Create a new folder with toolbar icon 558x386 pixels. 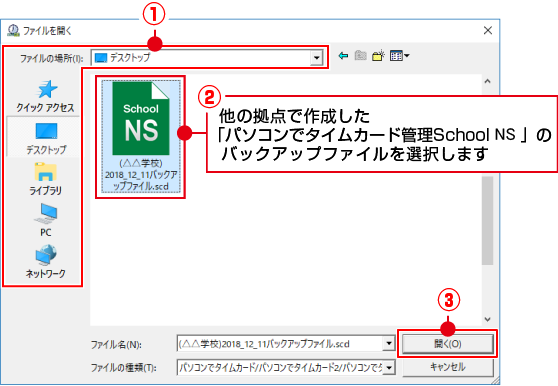[378, 56]
